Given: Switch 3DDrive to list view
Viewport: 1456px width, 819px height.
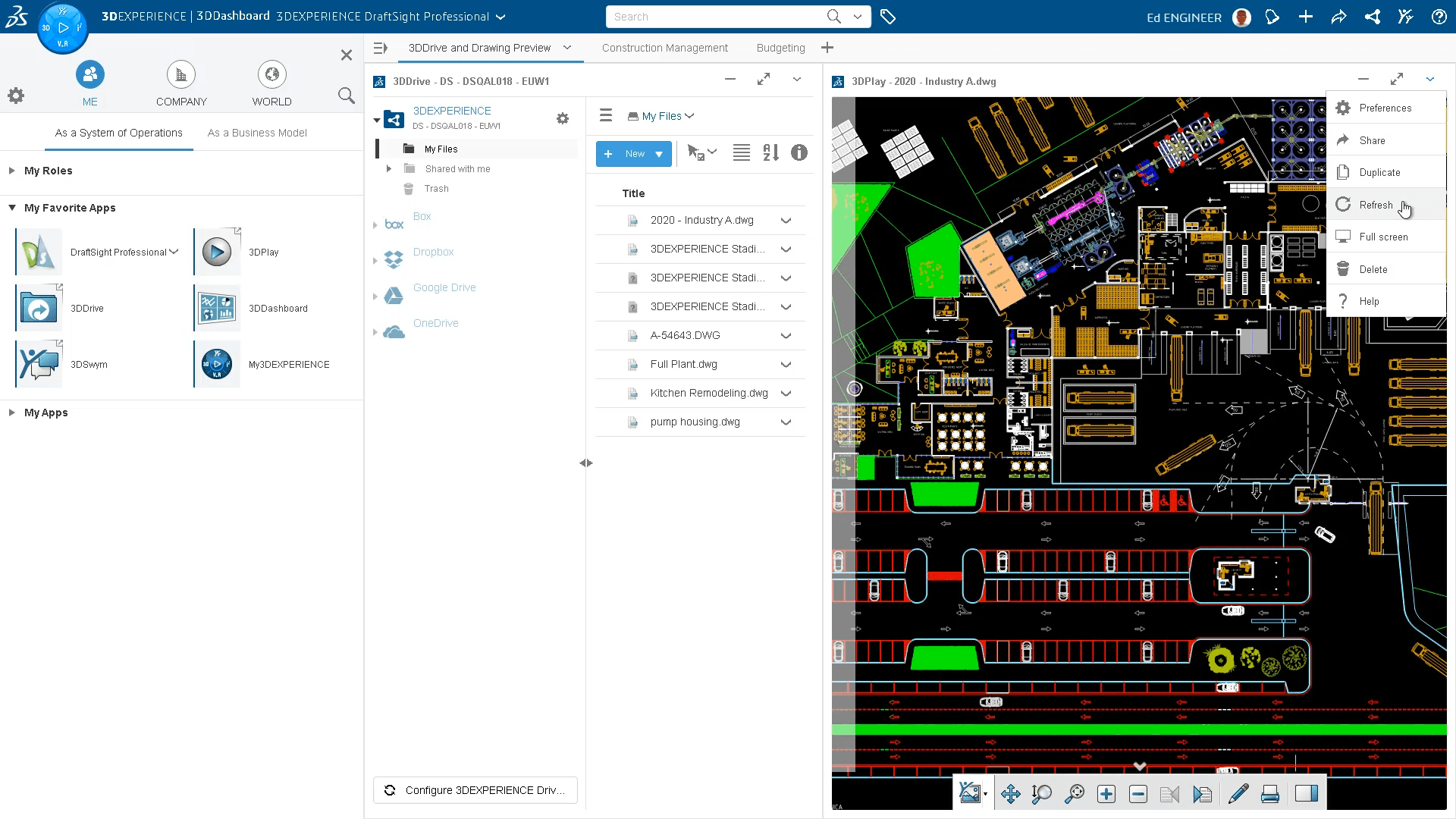Looking at the screenshot, I should click(x=742, y=153).
